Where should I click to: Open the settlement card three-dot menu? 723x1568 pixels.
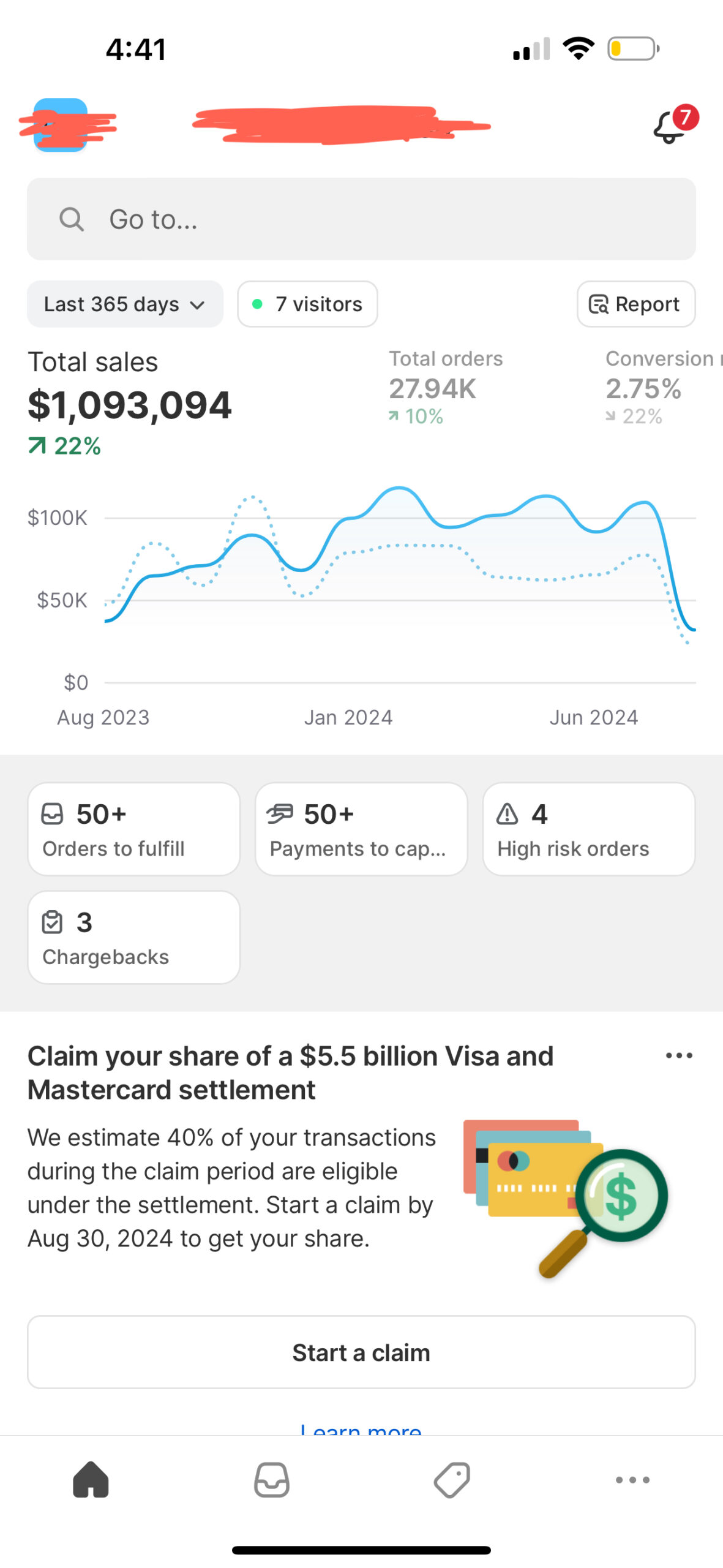(x=679, y=1055)
